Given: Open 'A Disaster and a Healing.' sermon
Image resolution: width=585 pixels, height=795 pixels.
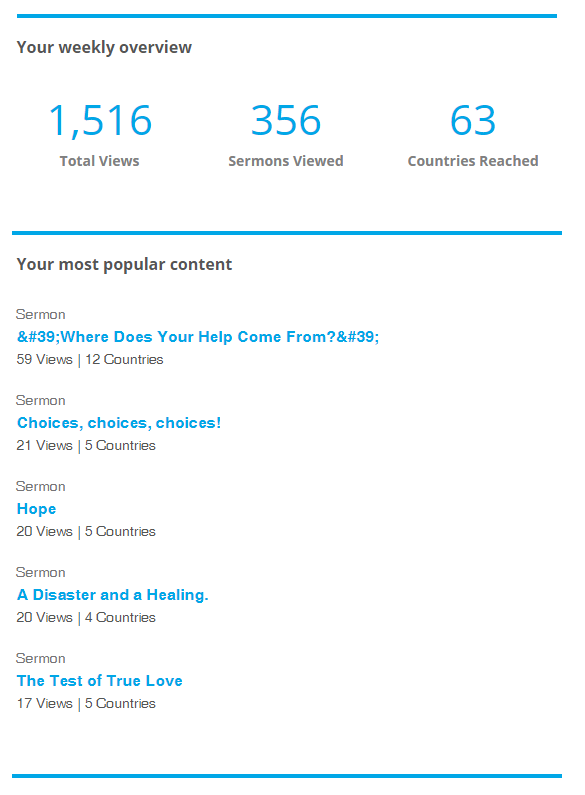Looking at the screenshot, I should (x=113, y=595).
